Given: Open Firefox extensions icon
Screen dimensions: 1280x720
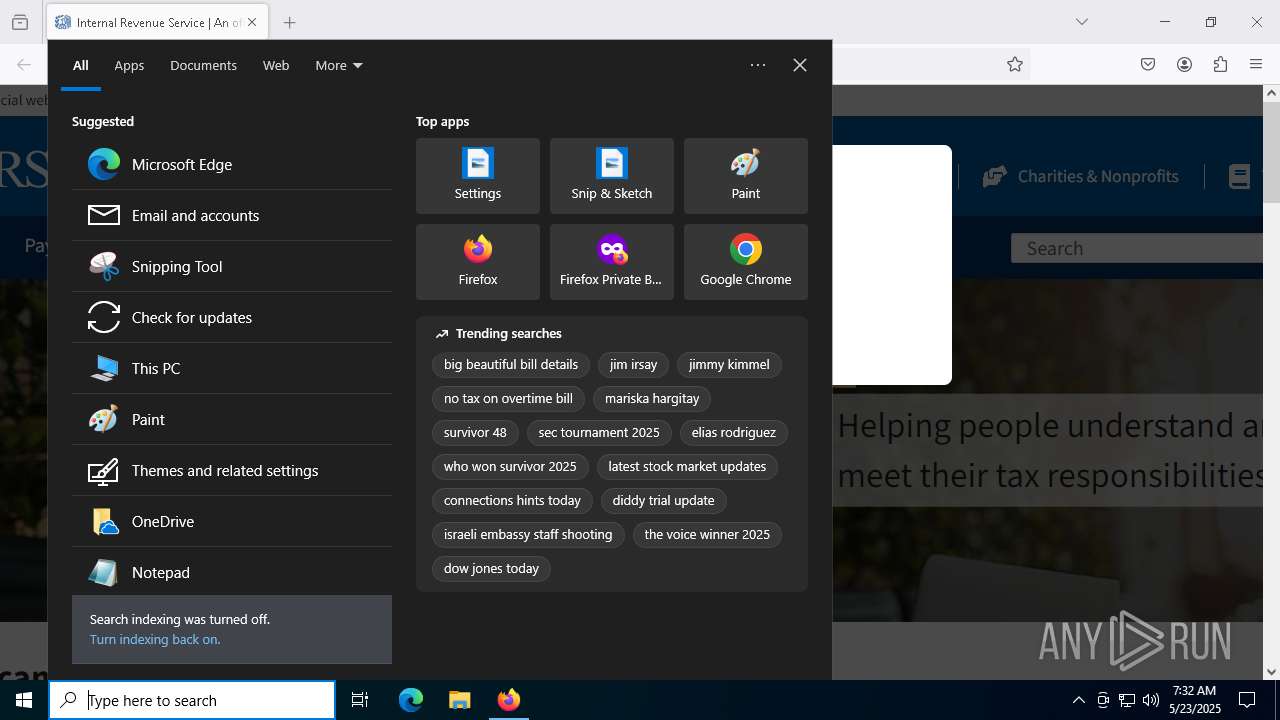Looking at the screenshot, I should (1220, 64).
